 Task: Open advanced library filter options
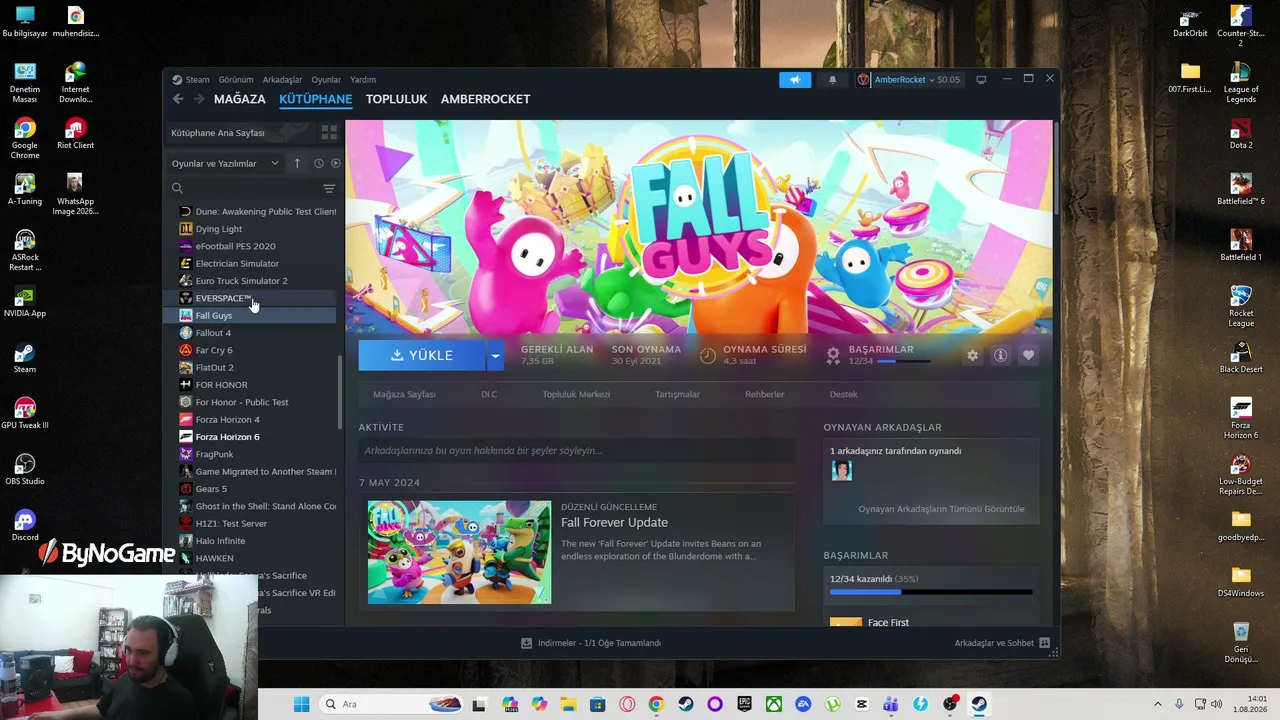click(329, 188)
